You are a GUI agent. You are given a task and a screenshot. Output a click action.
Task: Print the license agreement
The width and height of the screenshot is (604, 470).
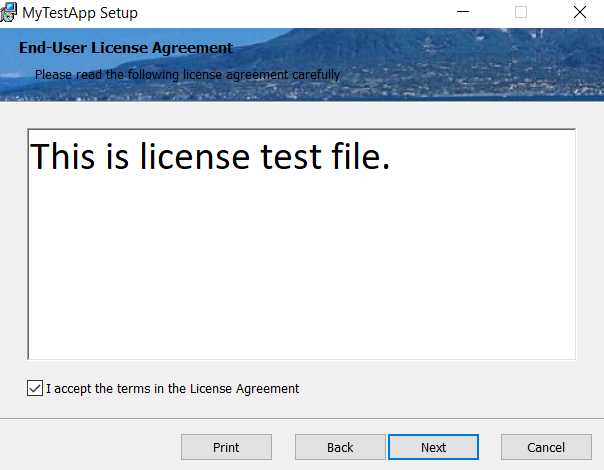[226, 447]
